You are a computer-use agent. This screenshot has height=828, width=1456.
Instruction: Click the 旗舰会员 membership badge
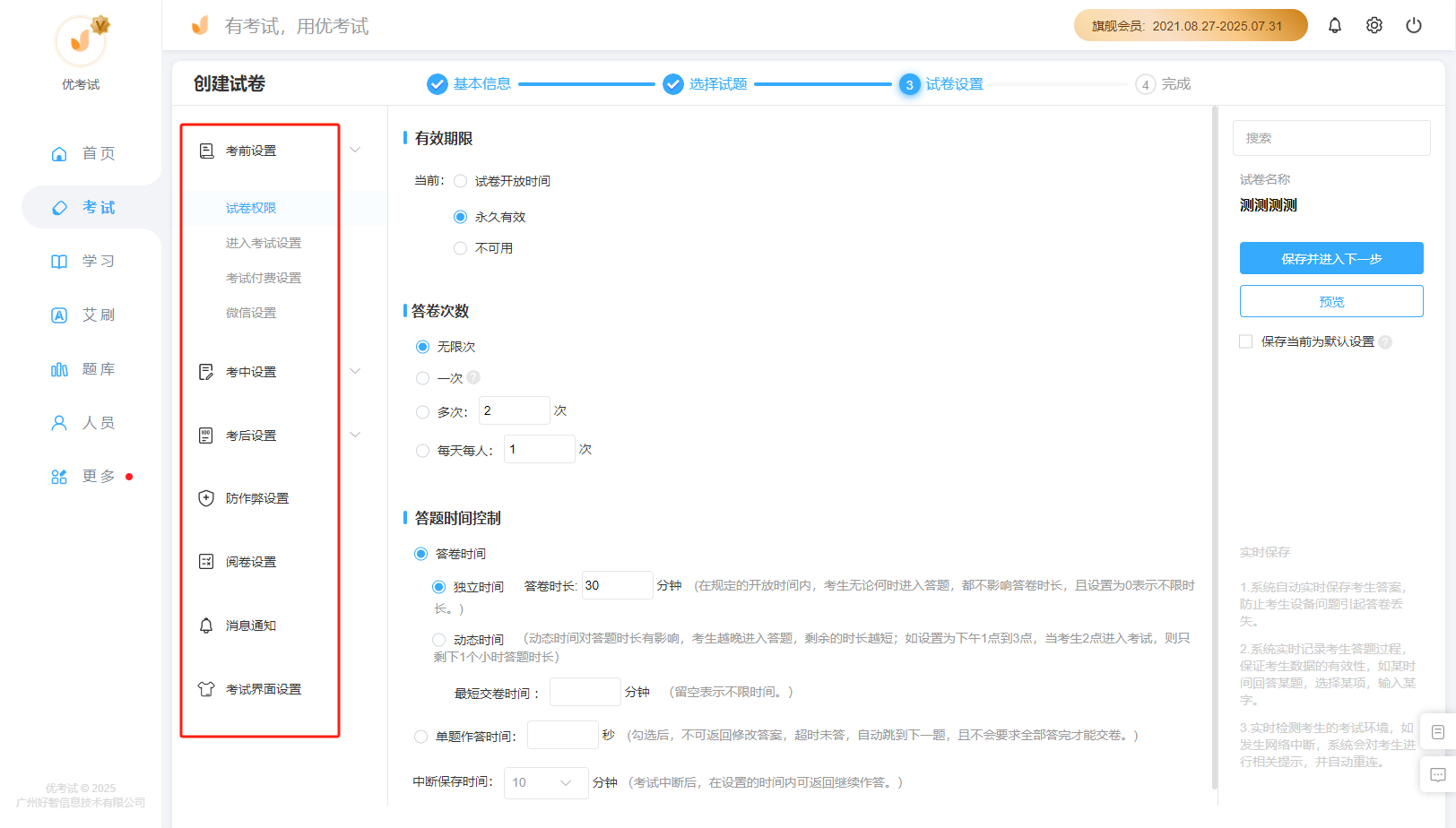click(x=1191, y=25)
